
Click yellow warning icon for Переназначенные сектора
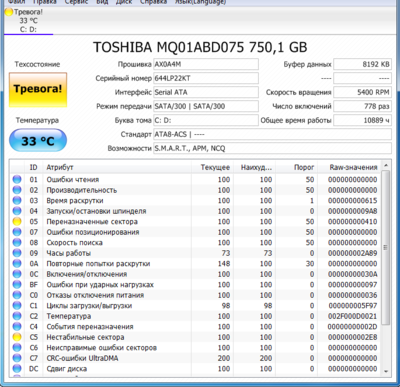pyautogui.click(x=17, y=222)
